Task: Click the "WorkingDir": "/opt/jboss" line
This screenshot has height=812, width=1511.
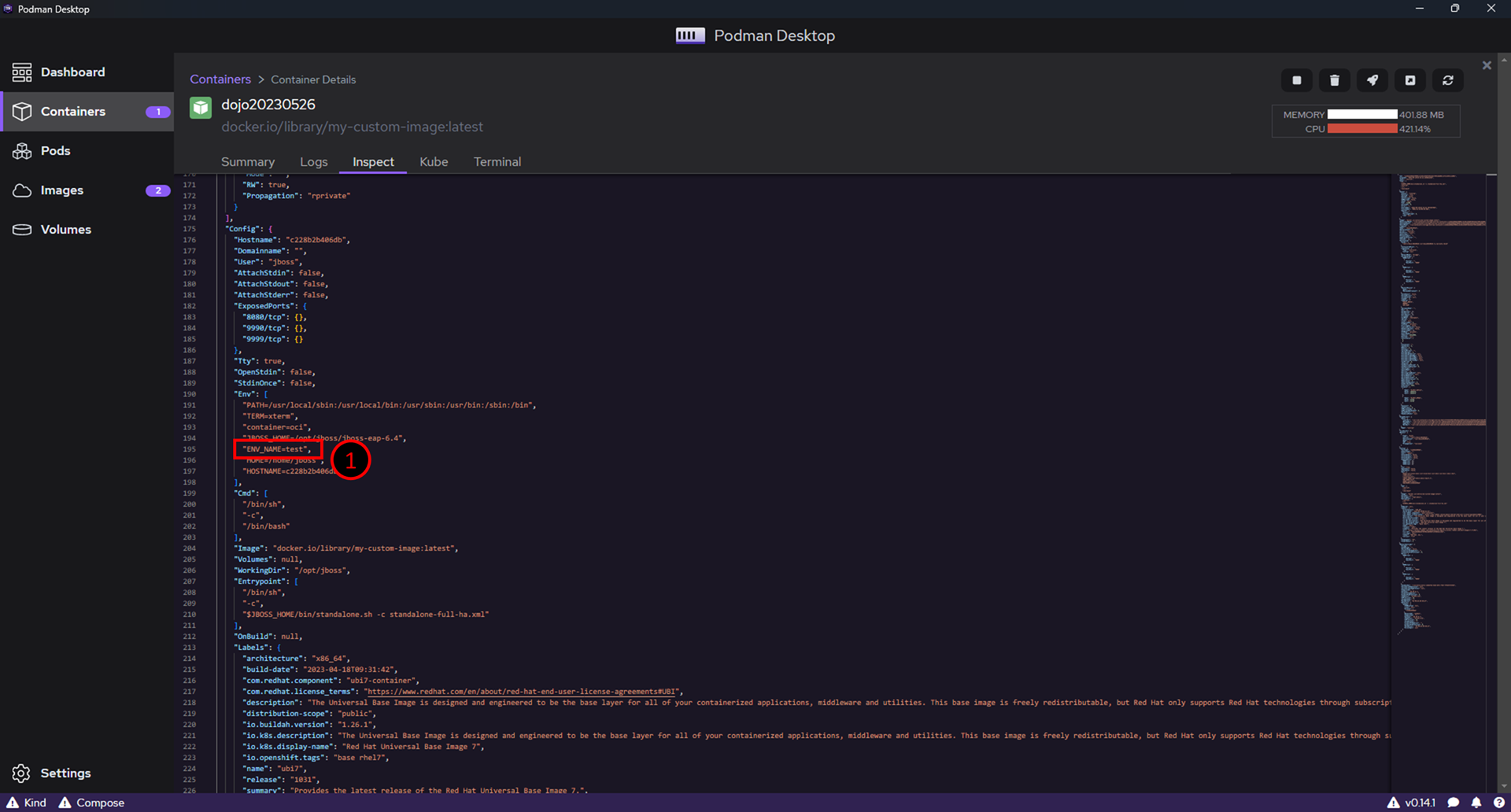Action: (292, 570)
